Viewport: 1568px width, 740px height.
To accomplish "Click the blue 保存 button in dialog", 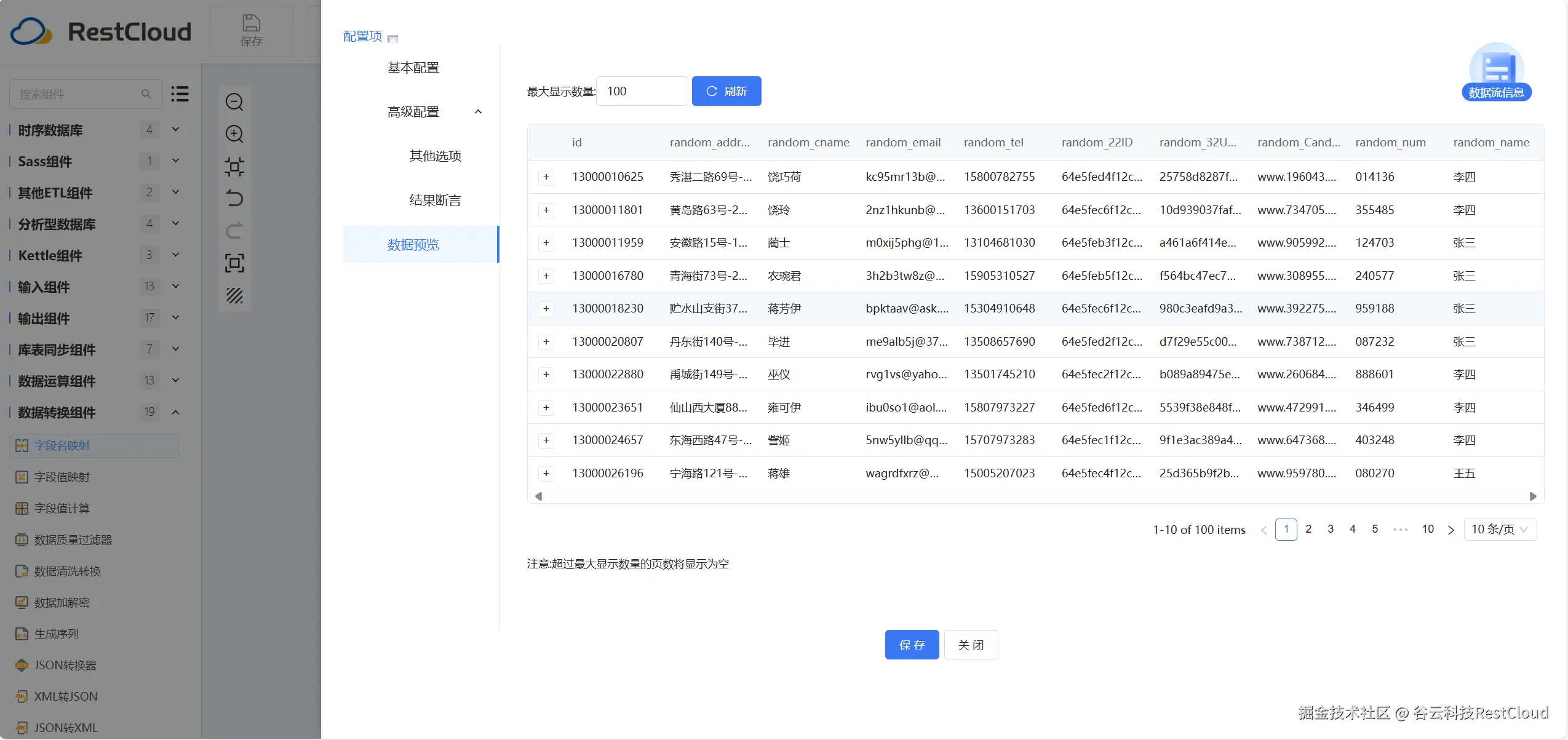I will pos(912,645).
